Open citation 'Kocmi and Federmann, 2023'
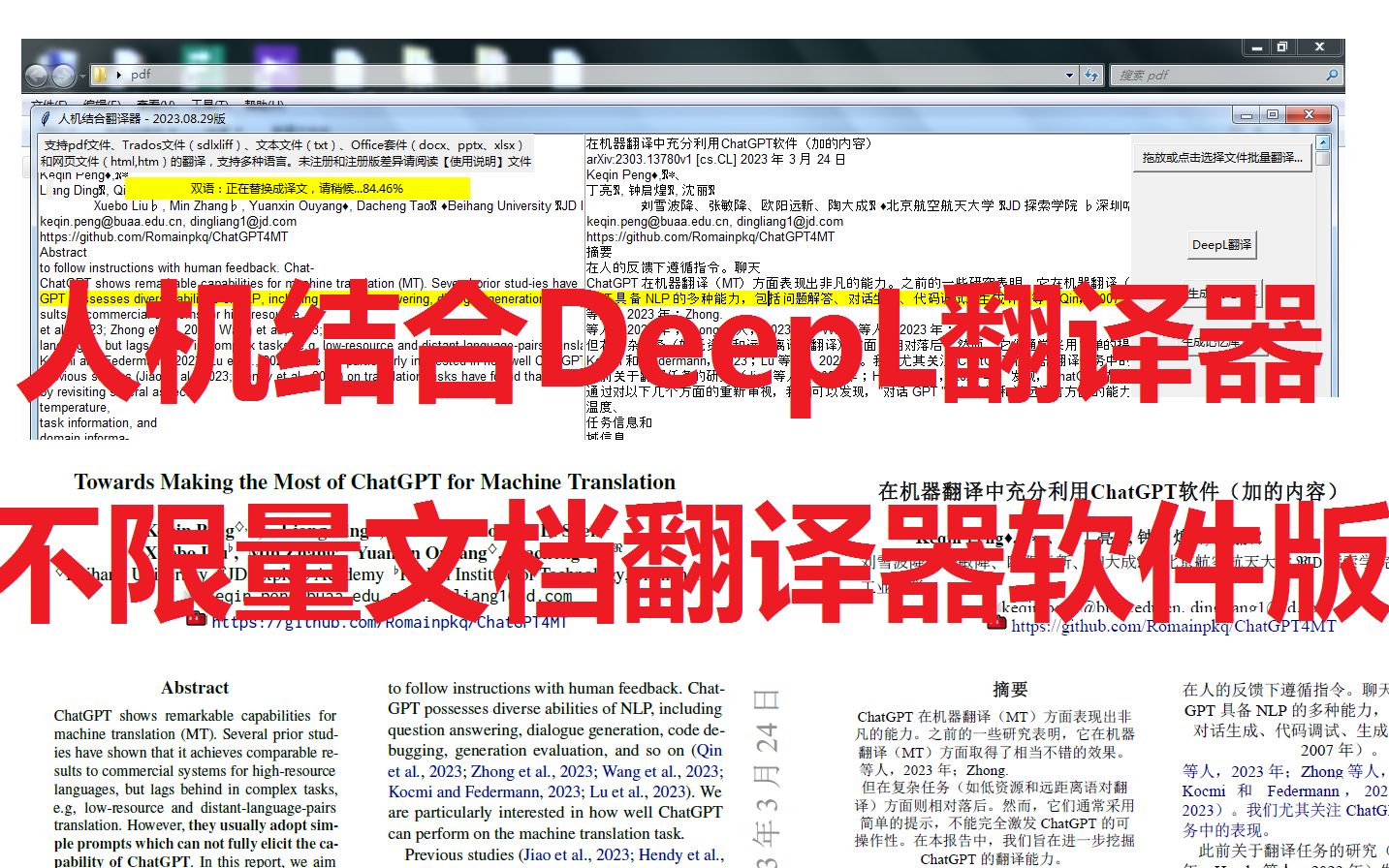 (485, 791)
